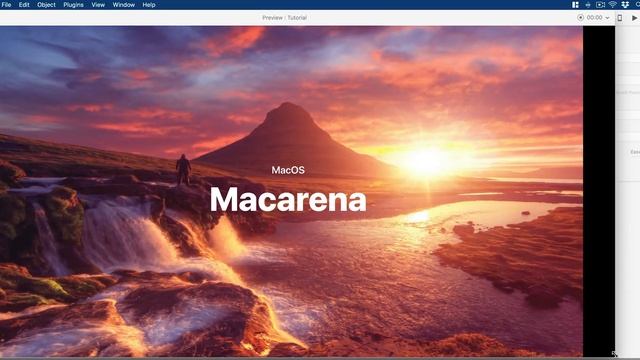Click the mobile device preview icon
Viewport: 640px width, 360px height.
pyautogui.click(x=620, y=18)
